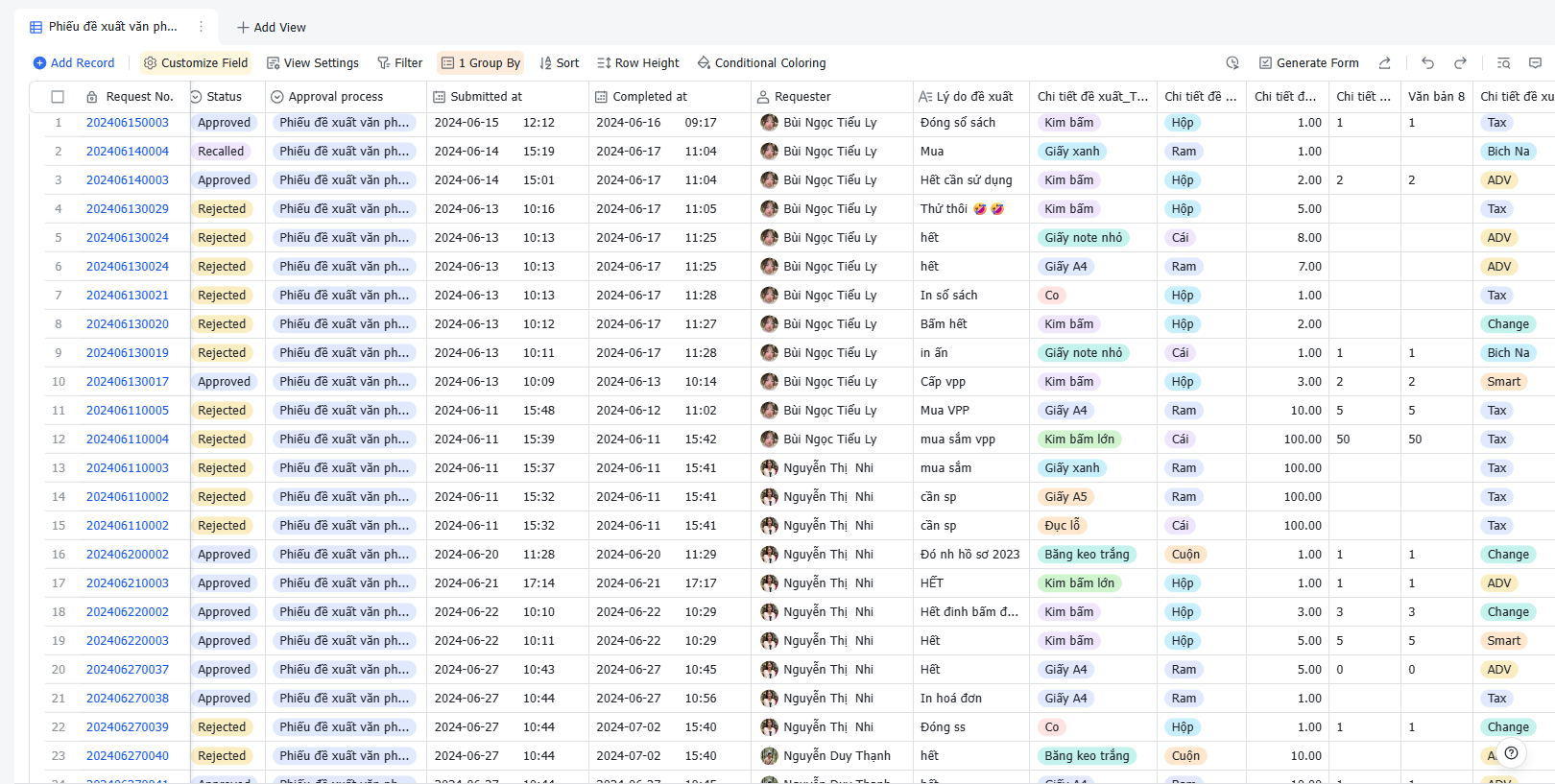Click Generate Form
This screenshot has width=1555, height=784.
tap(1309, 62)
